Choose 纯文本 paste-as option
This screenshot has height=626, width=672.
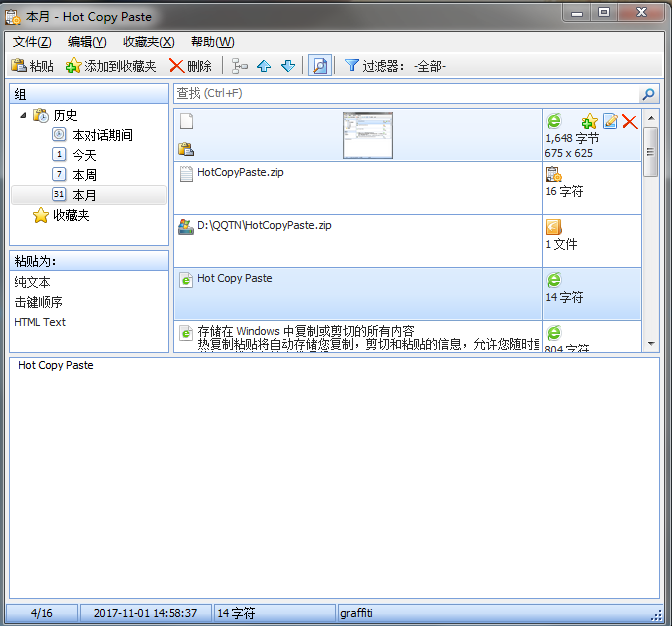point(32,282)
